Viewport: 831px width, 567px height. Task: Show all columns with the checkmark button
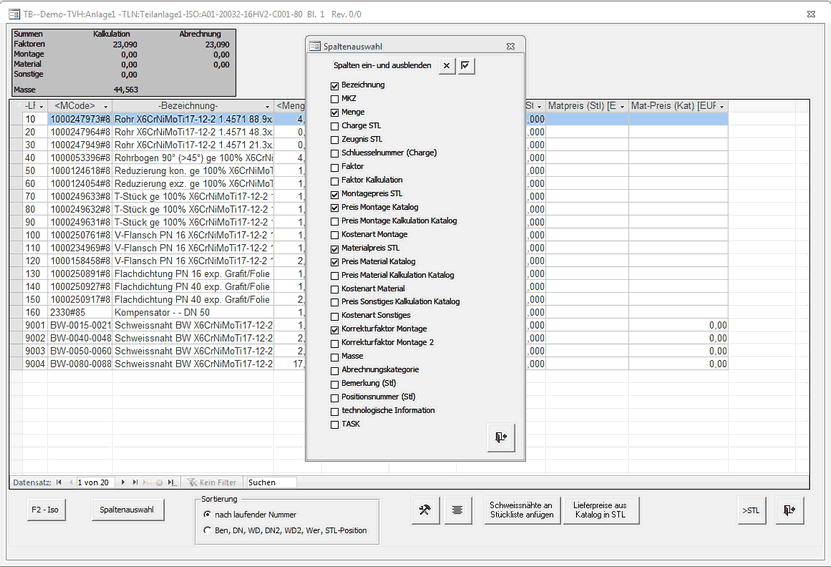467,66
